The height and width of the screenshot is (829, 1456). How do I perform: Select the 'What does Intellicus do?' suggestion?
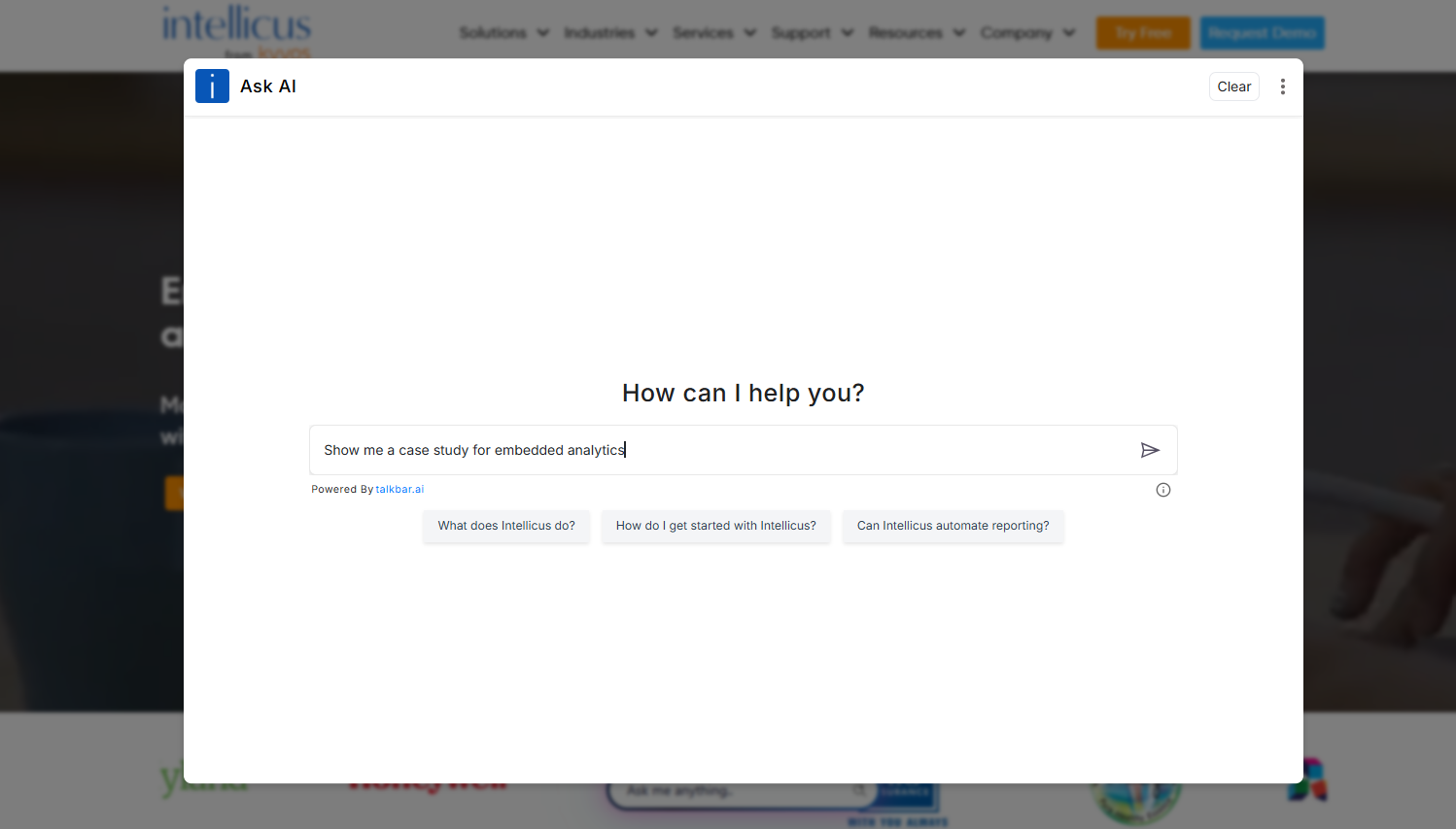505,526
